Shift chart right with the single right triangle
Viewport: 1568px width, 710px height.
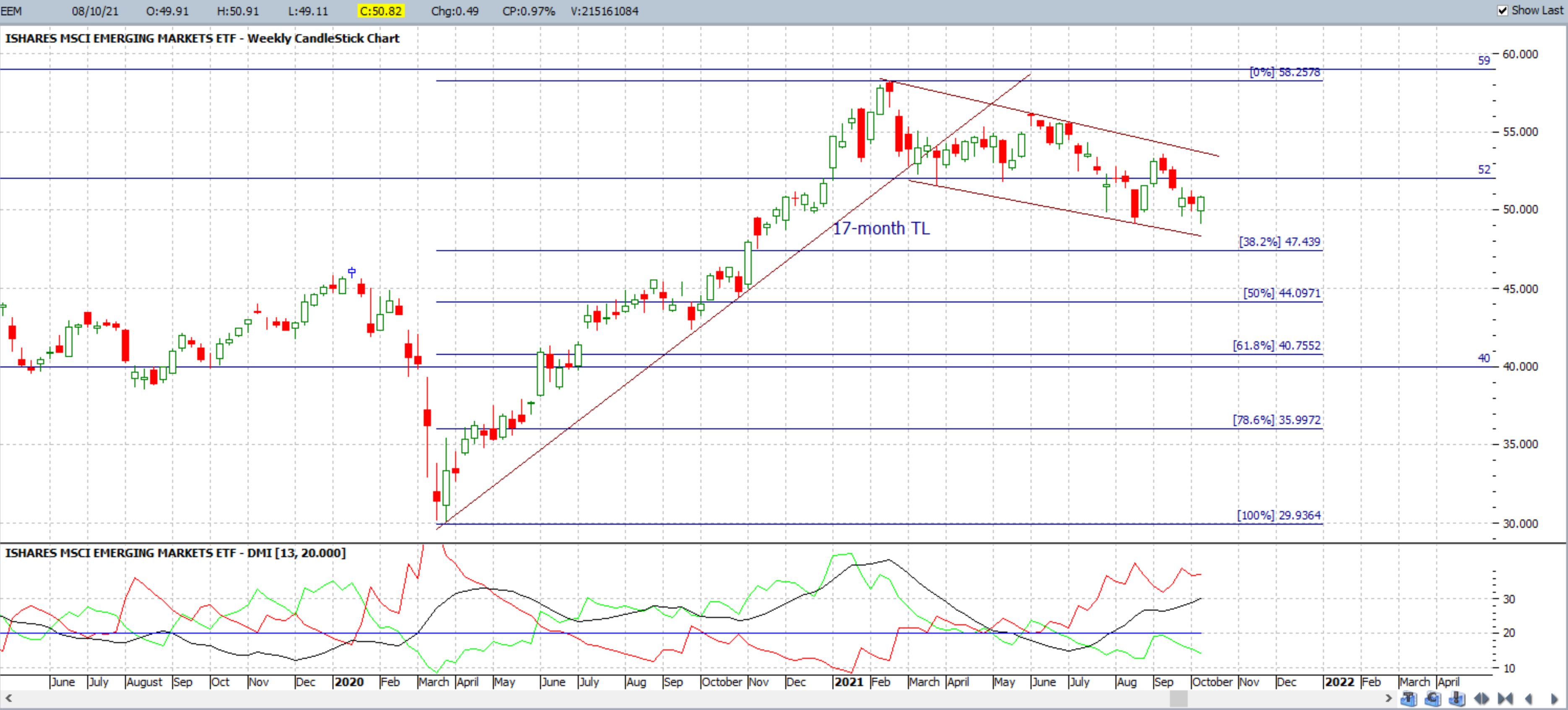[1554, 698]
